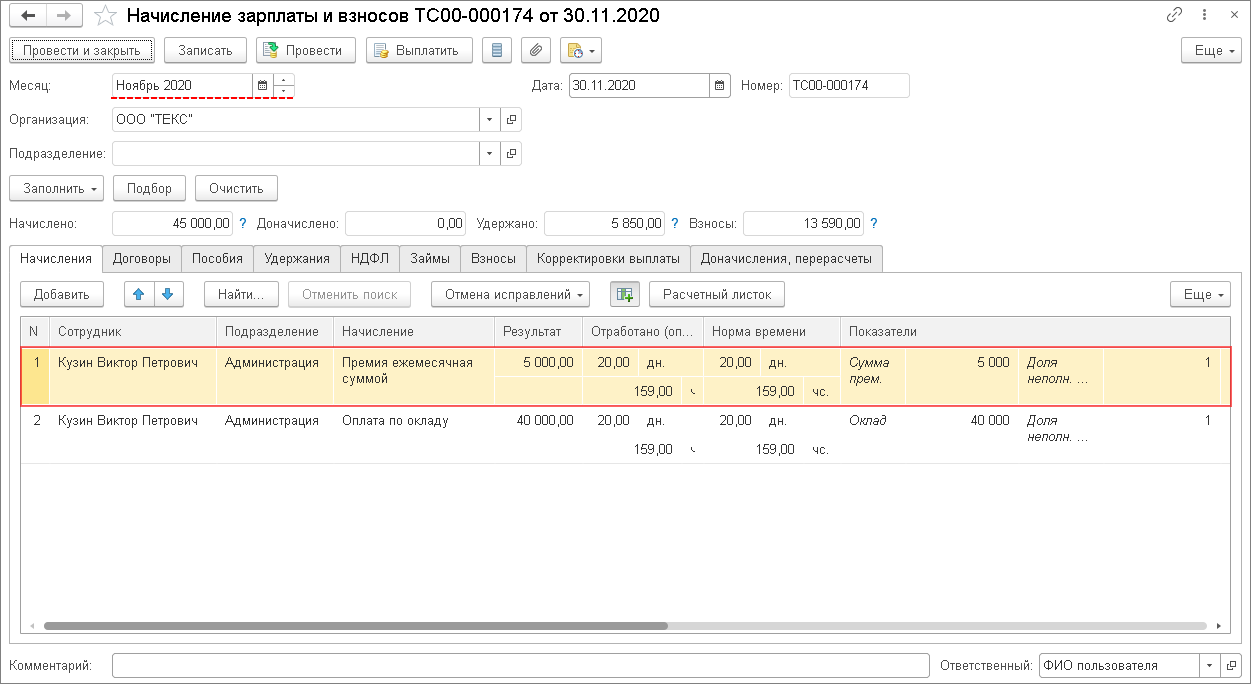Click the back navigation arrow
The height and width of the screenshot is (684, 1251).
(x=30, y=17)
